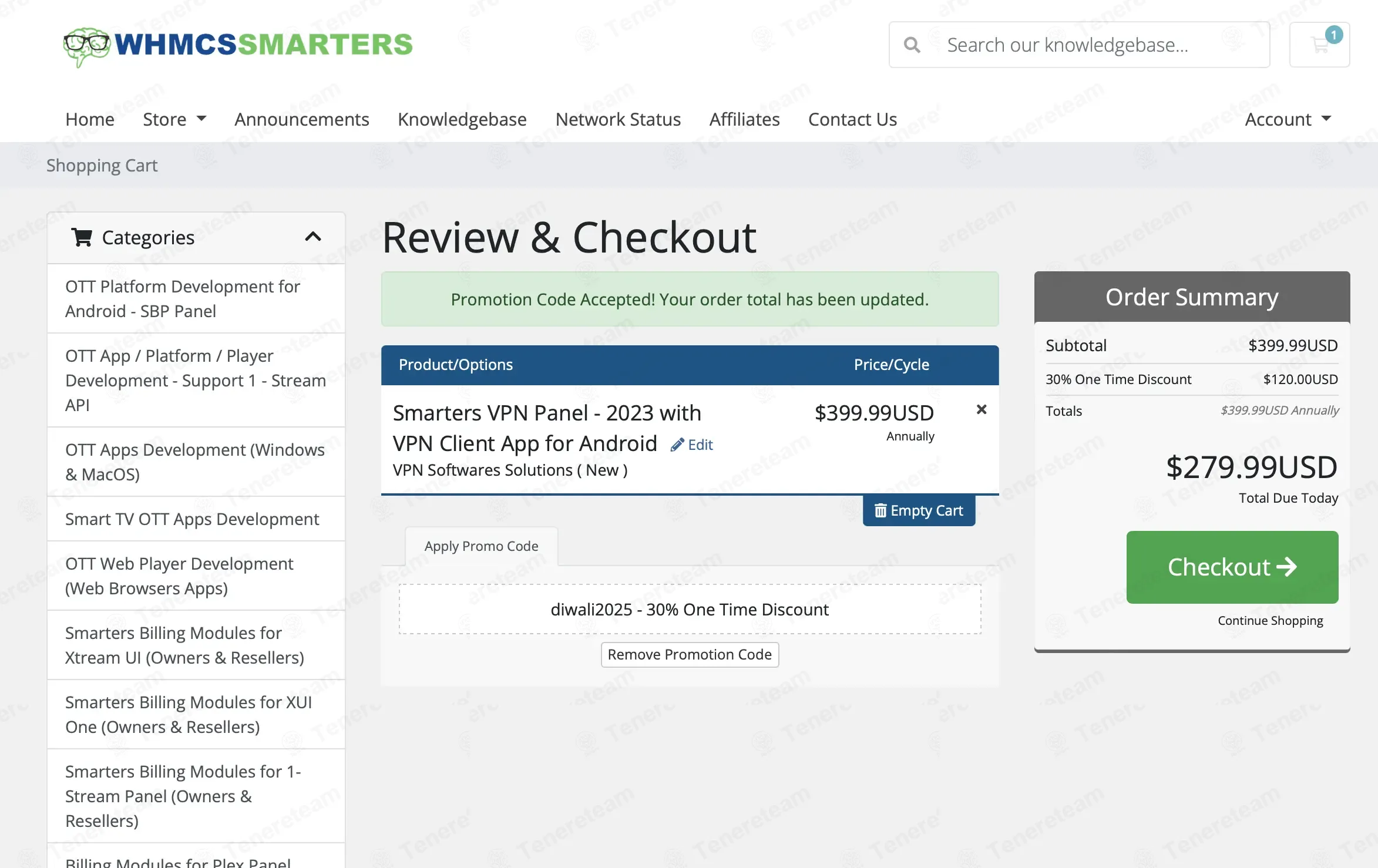Open OTT App / Platform / Player Development category
1378x868 pixels.
196,381
